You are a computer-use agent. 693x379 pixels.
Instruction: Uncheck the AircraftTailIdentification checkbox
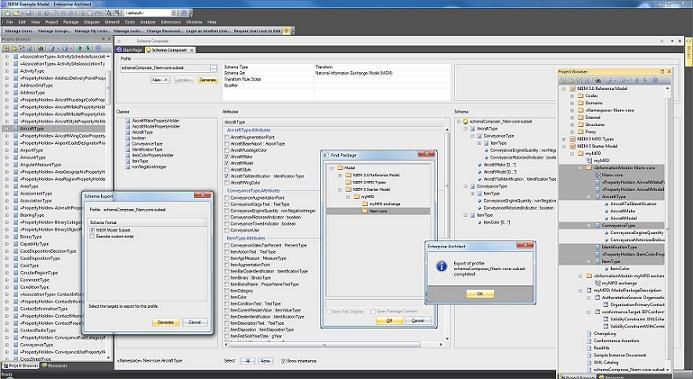coord(227,176)
